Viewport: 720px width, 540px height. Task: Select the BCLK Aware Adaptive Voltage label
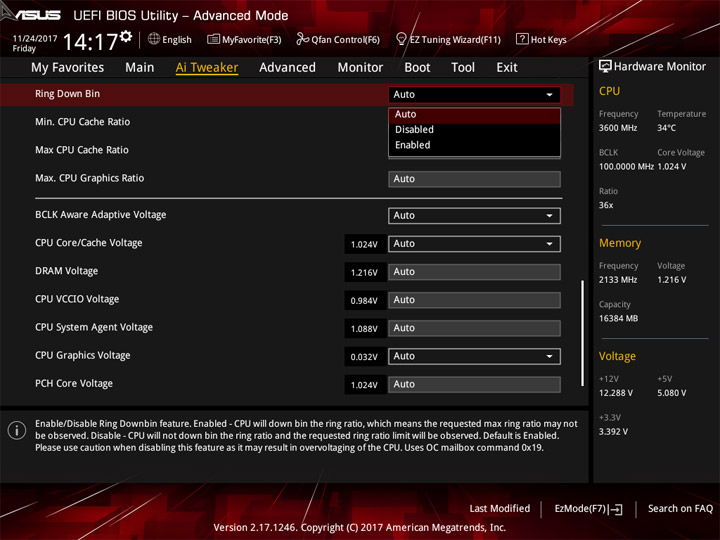[101, 215]
